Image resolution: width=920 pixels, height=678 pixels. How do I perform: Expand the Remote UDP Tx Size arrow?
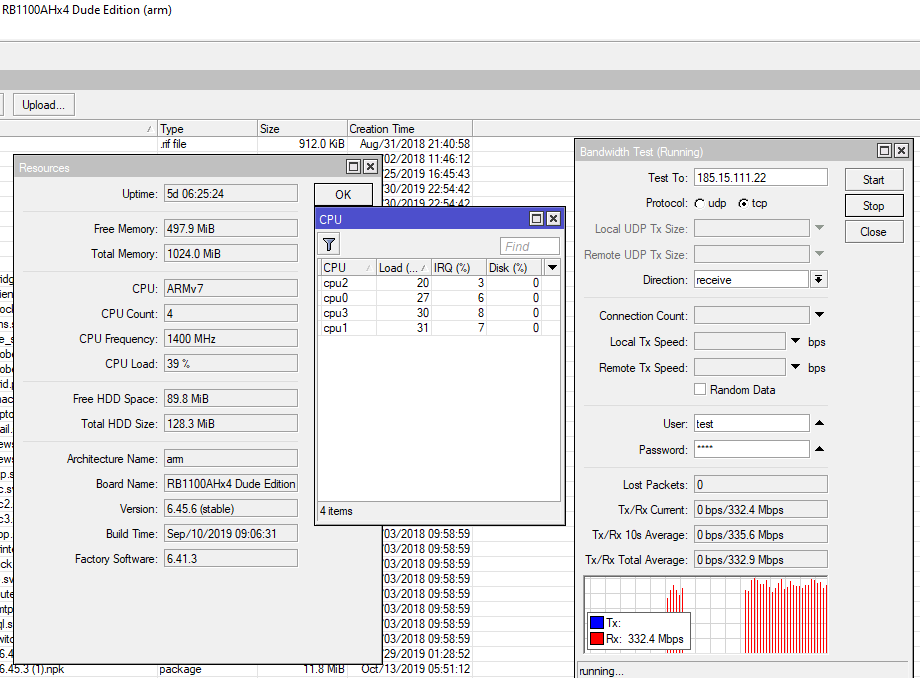[x=820, y=254]
